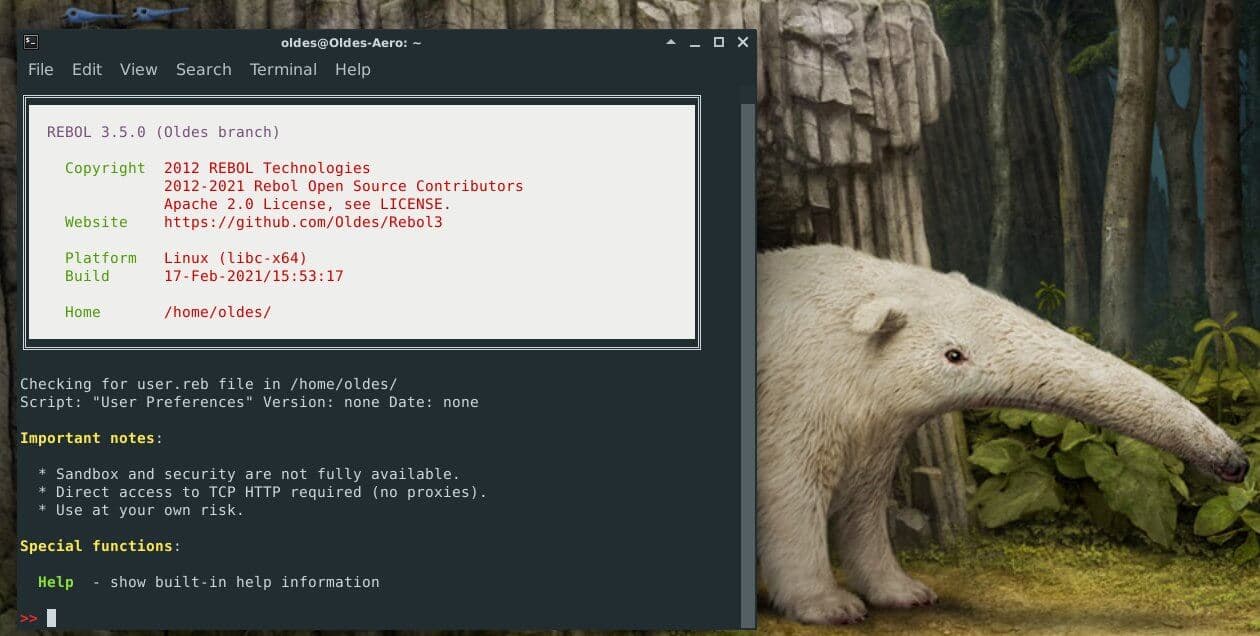Image resolution: width=1260 pixels, height=636 pixels.
Task: Open the Search menu
Action: click(x=204, y=69)
